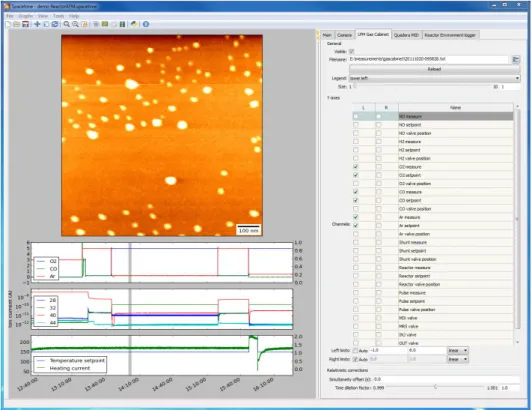Click the O2 CO Ar plot legend

46,268
